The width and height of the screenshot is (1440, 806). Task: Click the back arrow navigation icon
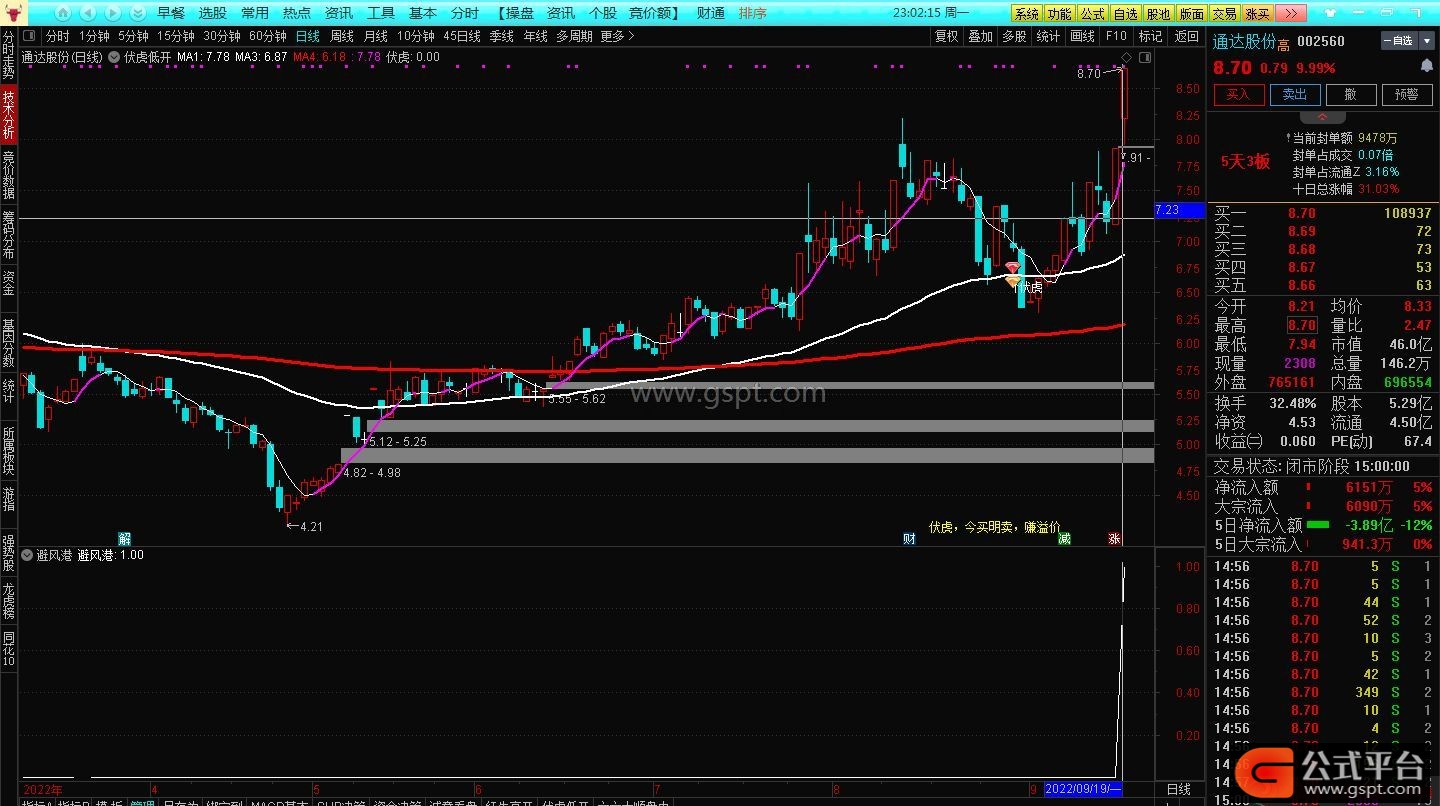(88, 14)
